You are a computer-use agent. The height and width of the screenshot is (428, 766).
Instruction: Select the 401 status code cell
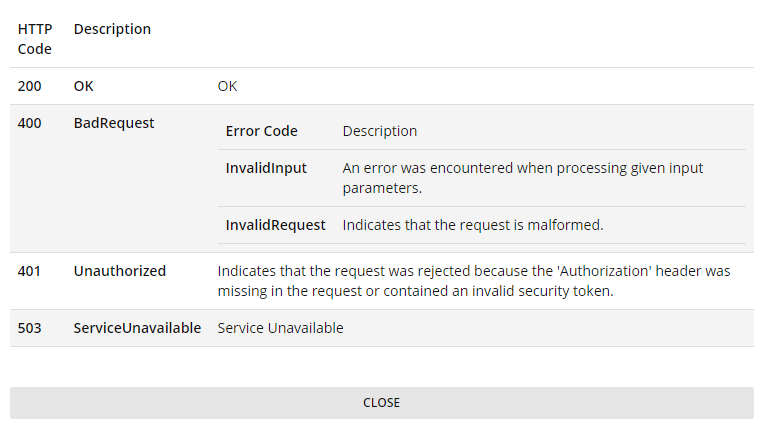[30, 271]
